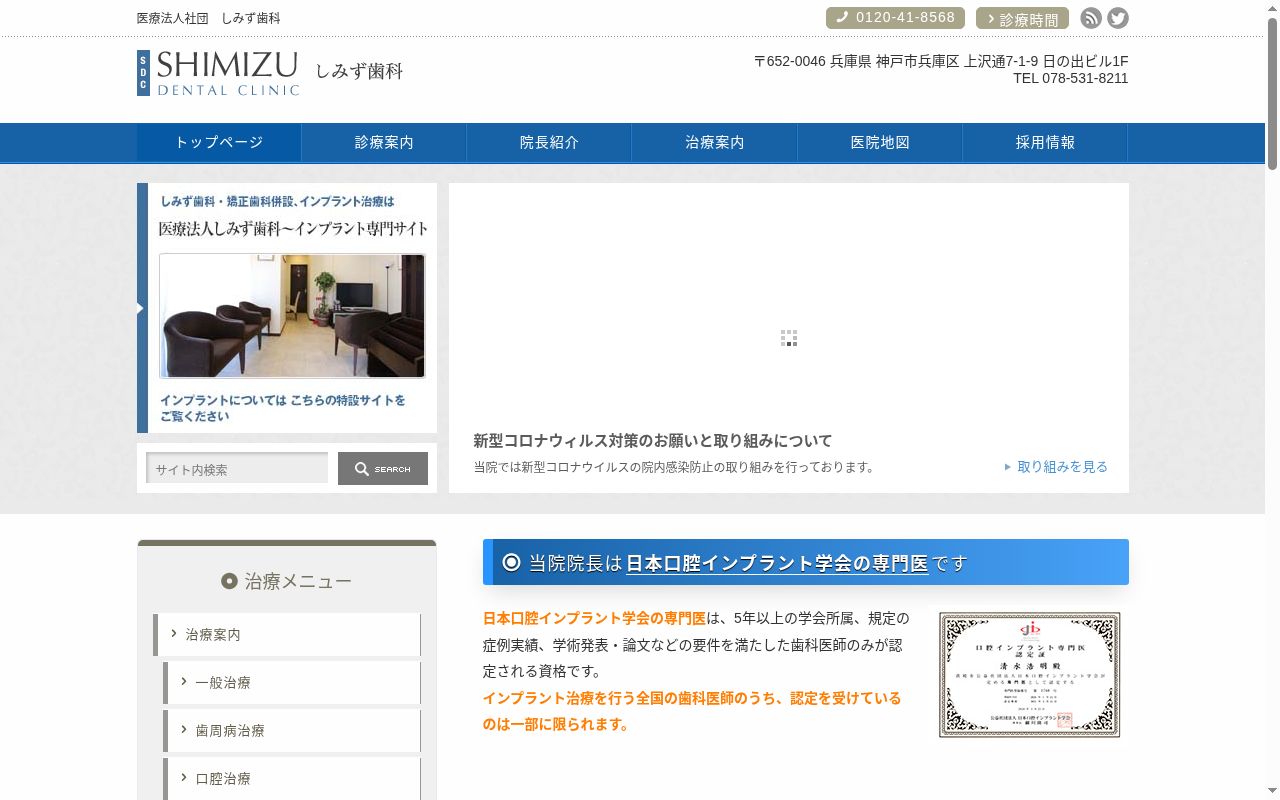Screen dimensions: 1280x800
Task: Click the implant specialist certificate image
Action: pyautogui.click(x=1029, y=675)
